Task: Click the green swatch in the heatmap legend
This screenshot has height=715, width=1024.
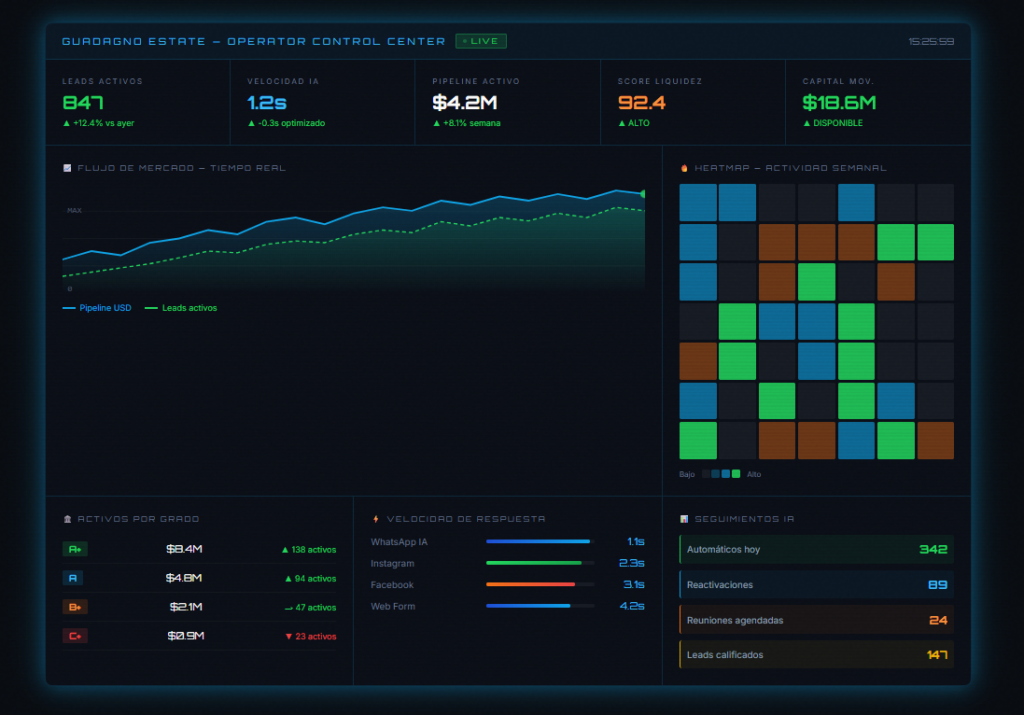Action: coord(736,474)
